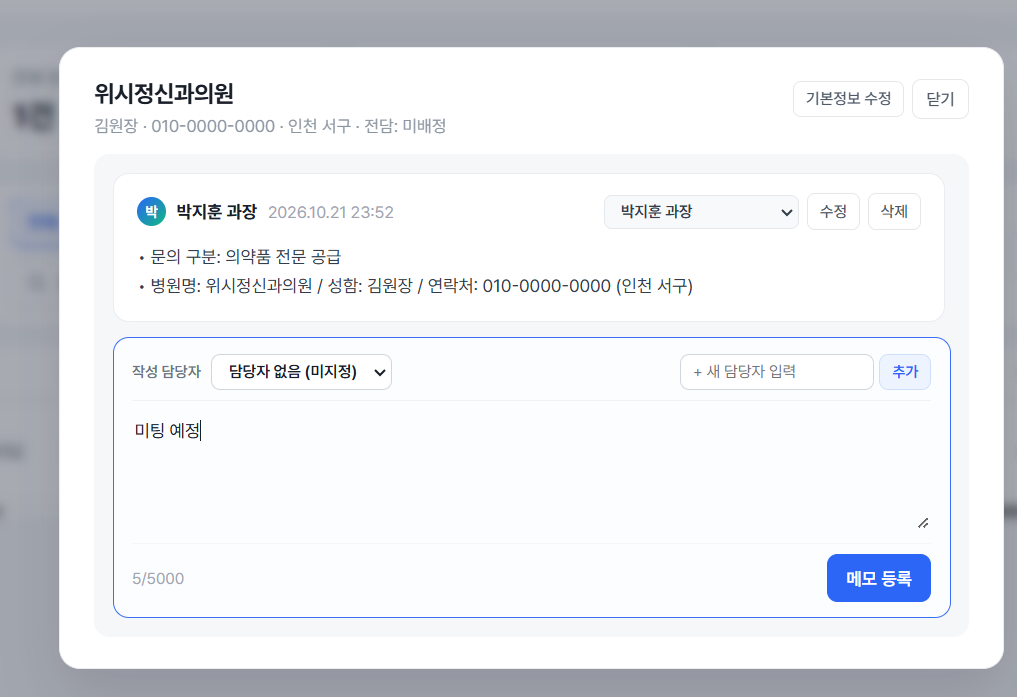Click the 기본정보 수정 button
Image resolution: width=1017 pixels, height=697 pixels.
point(848,99)
